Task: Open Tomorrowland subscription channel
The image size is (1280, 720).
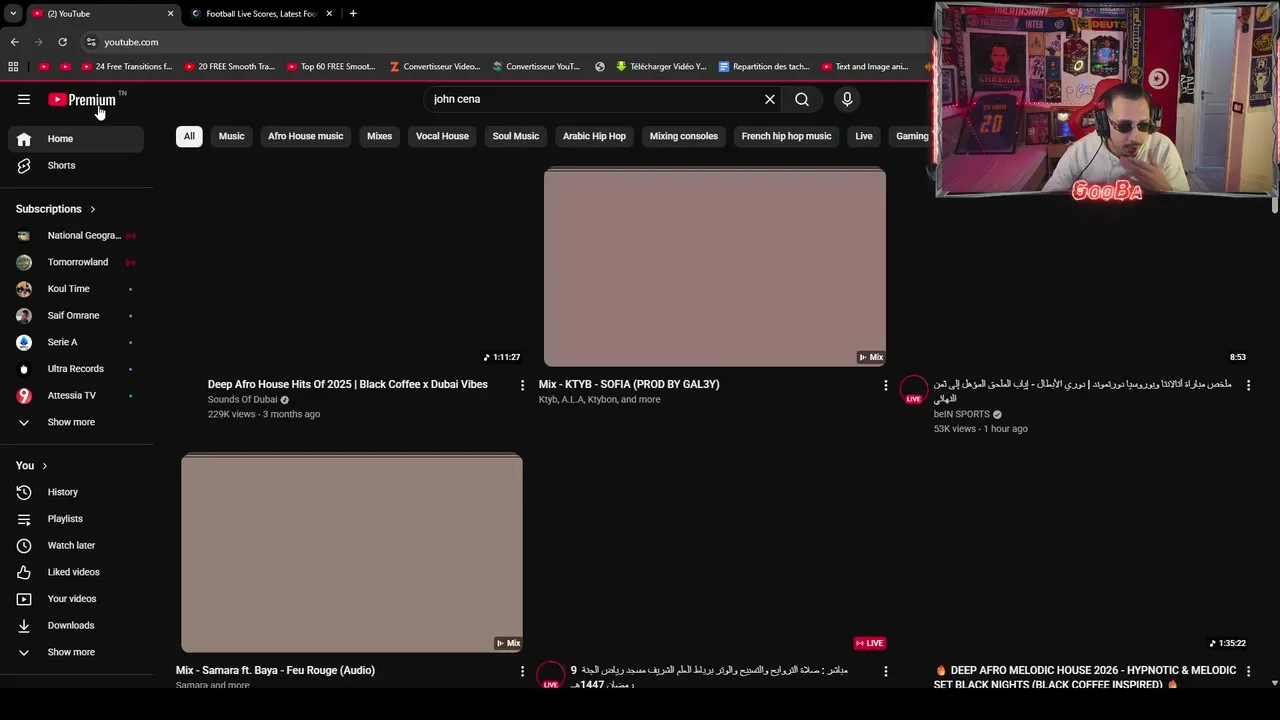Action: coord(76,262)
